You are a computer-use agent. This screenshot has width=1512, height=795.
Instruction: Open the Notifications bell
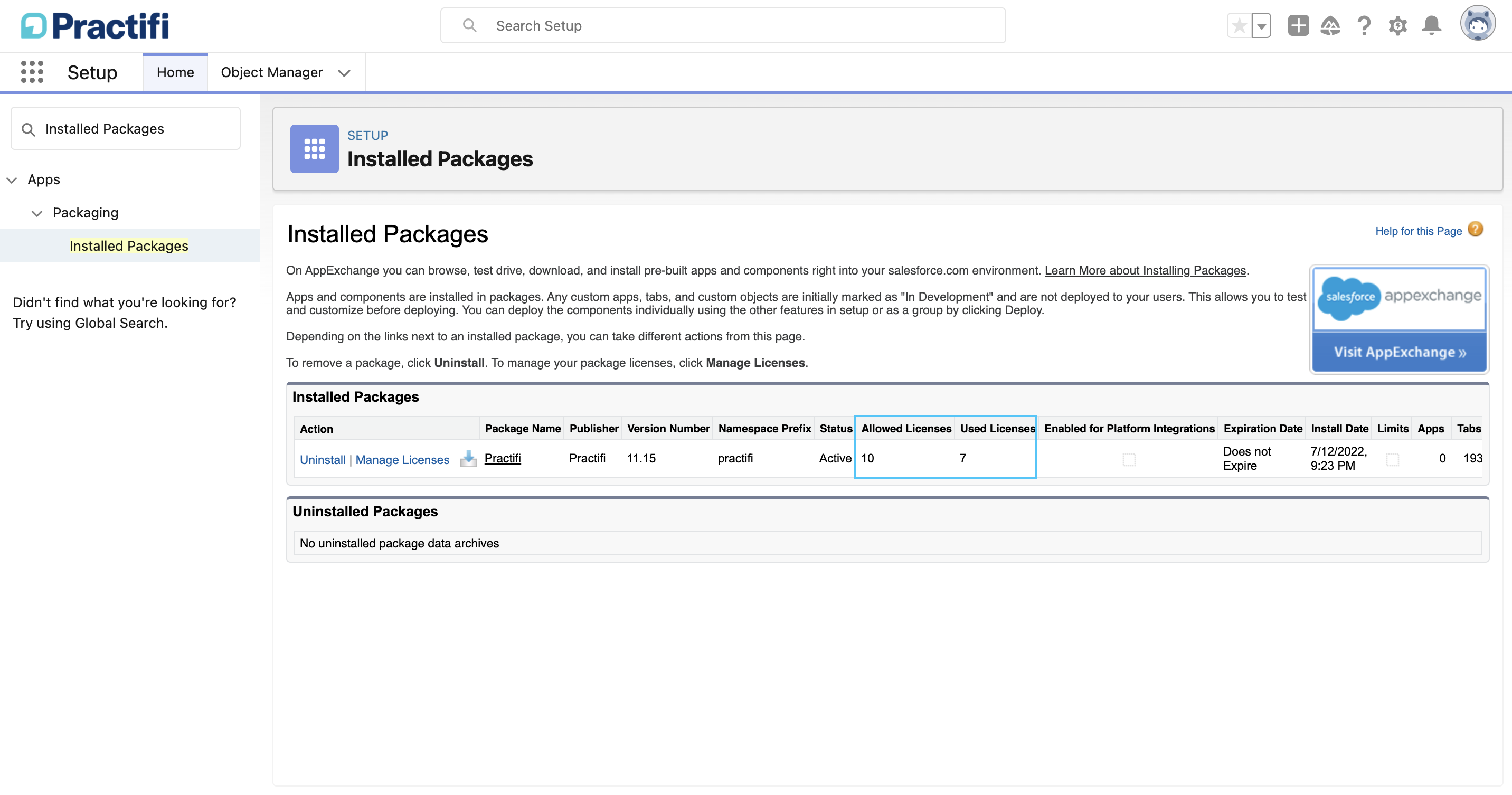pyautogui.click(x=1432, y=26)
